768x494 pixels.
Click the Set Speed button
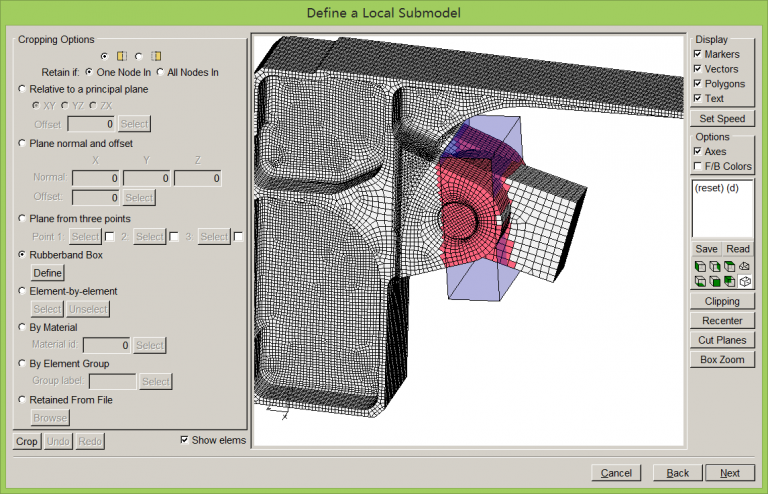[x=722, y=118]
